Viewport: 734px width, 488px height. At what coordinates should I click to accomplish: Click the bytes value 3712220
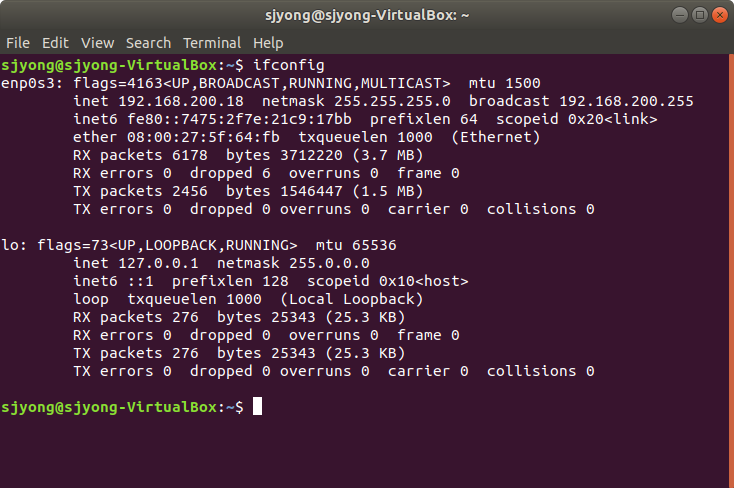311,155
